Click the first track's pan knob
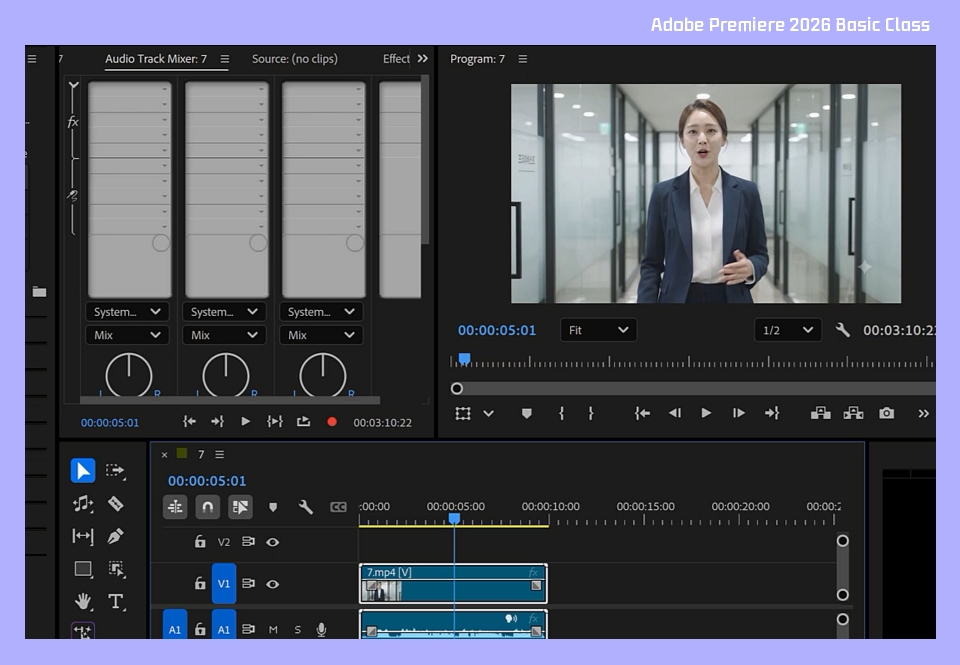This screenshot has height=665, width=960. coord(129,375)
